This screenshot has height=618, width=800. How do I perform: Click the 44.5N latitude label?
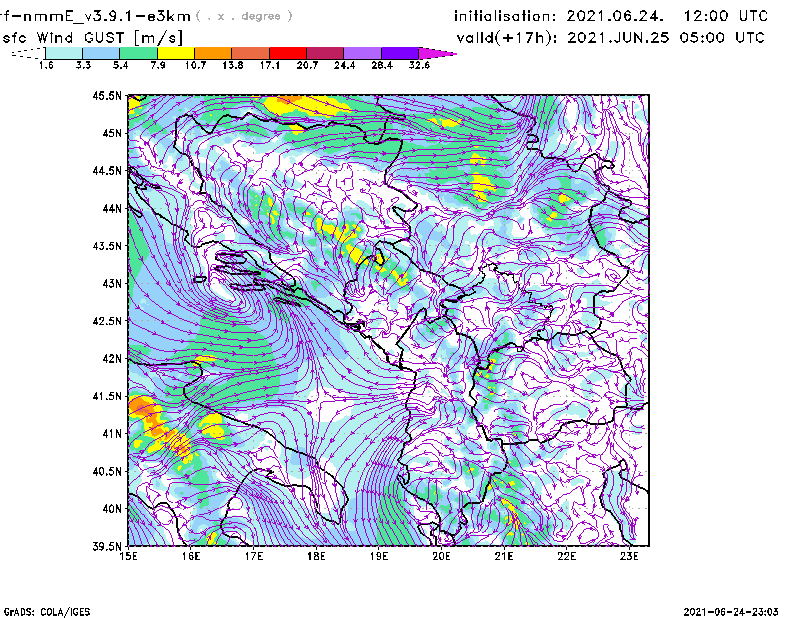pos(107,170)
